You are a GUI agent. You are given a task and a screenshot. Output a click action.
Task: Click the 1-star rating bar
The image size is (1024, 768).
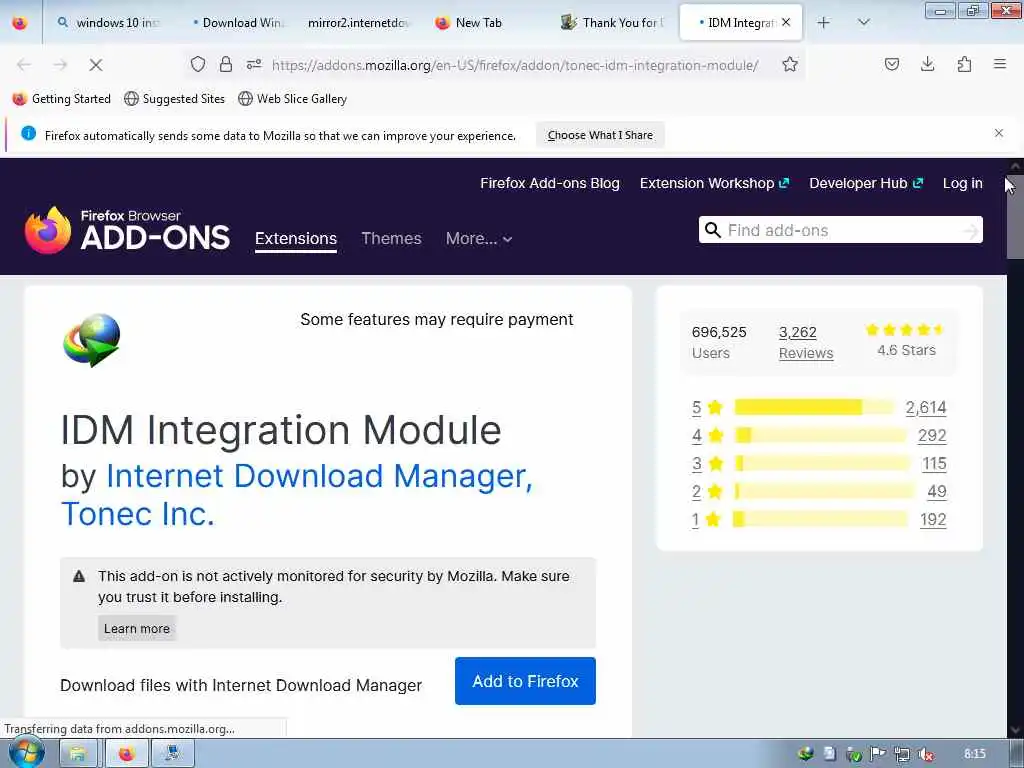820,519
